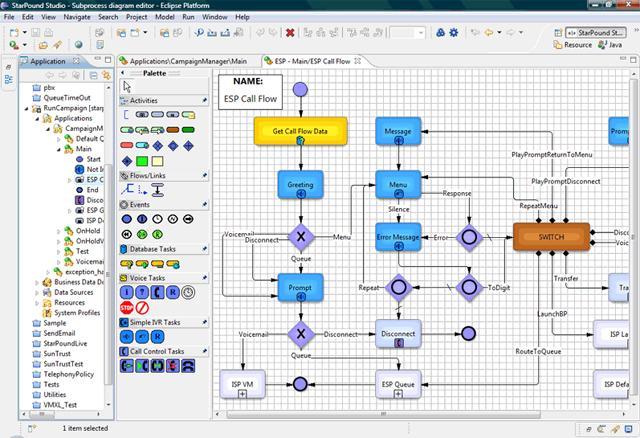The height and width of the screenshot is (438, 640).
Task: Select the StarPoundLive folder
Action: tap(65, 343)
